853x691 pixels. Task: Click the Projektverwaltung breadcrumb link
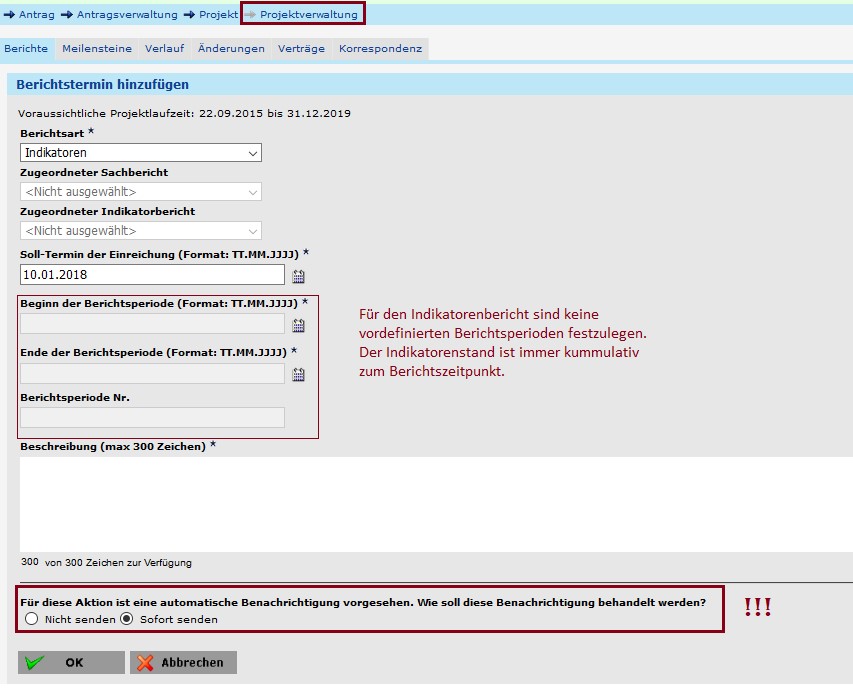click(x=308, y=14)
